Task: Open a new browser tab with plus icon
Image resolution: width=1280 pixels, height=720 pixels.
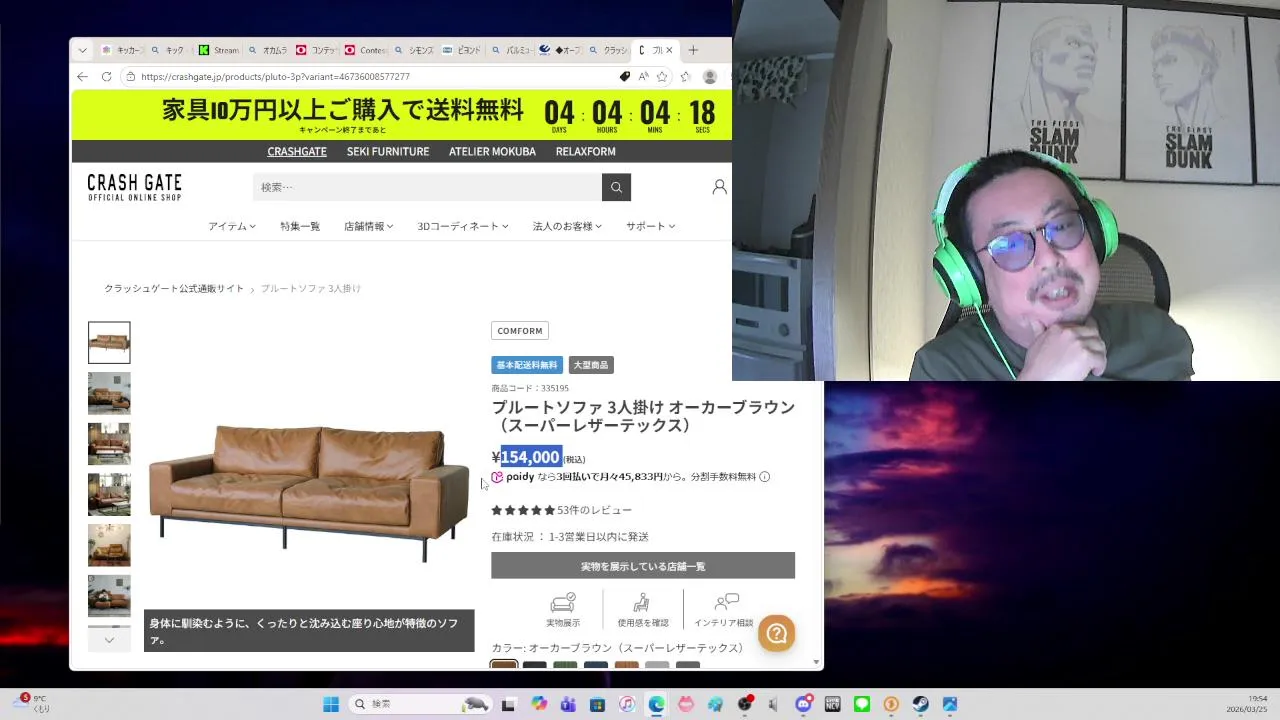Action: (693, 50)
